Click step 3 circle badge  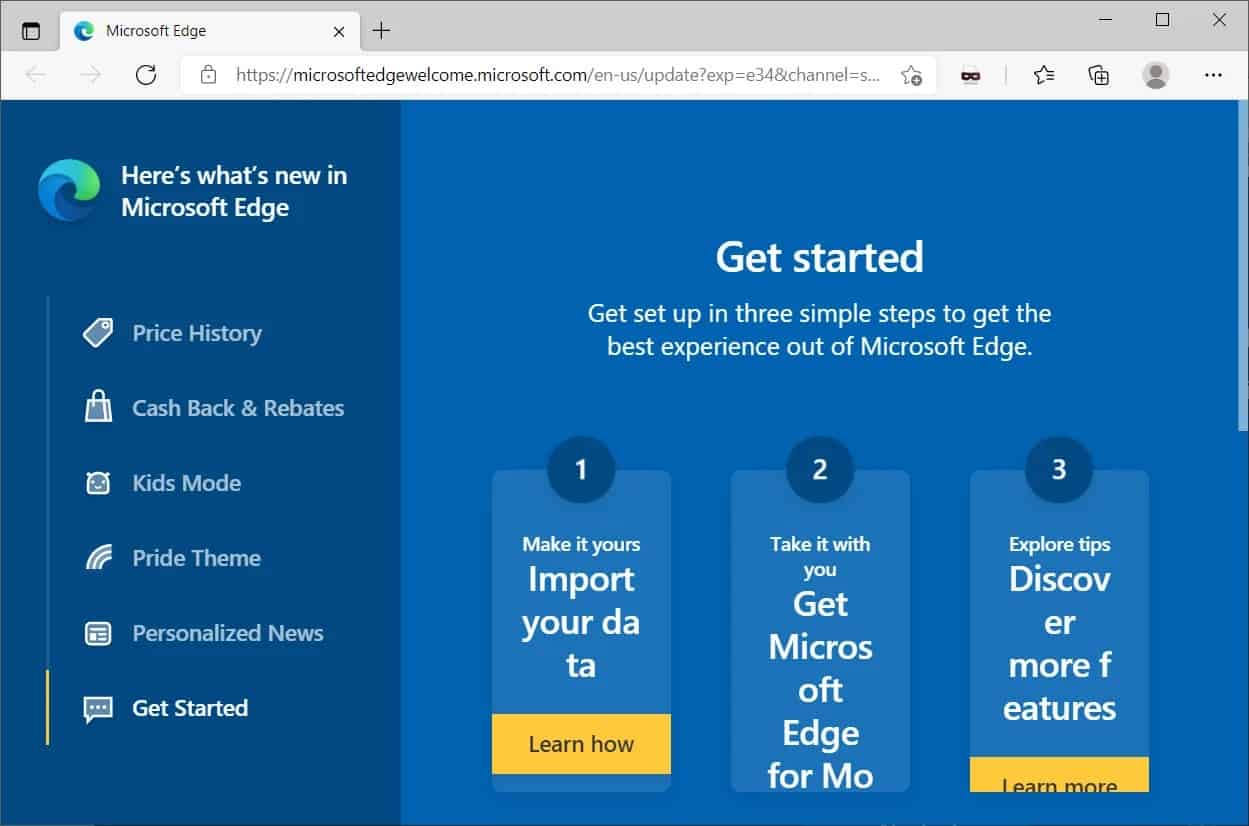pyautogui.click(x=1059, y=469)
